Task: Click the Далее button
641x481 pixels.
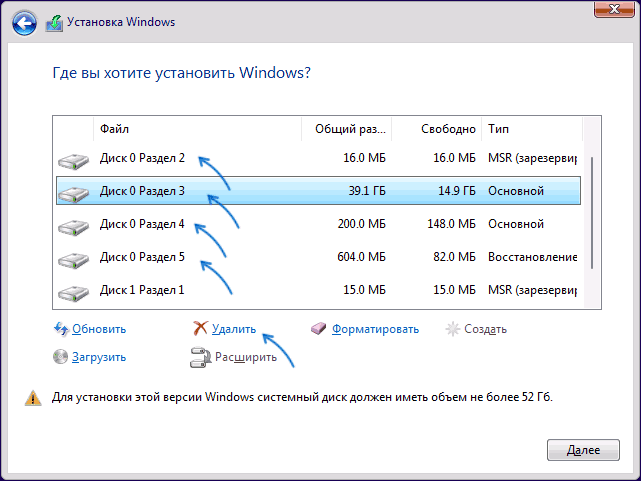Action: 583,450
